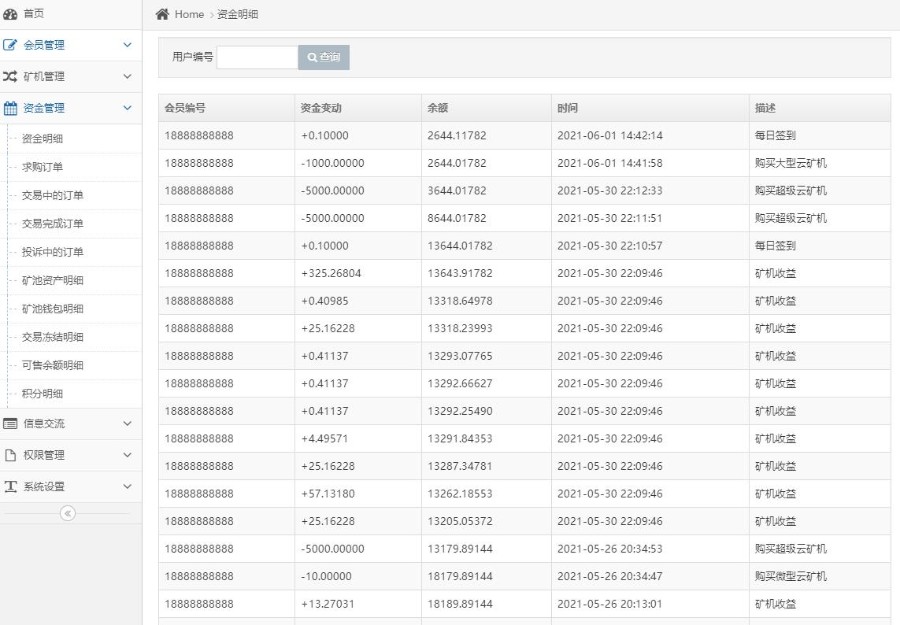Collapse the sidebar with the double-arrow button
This screenshot has height=625, width=900.
[68, 513]
